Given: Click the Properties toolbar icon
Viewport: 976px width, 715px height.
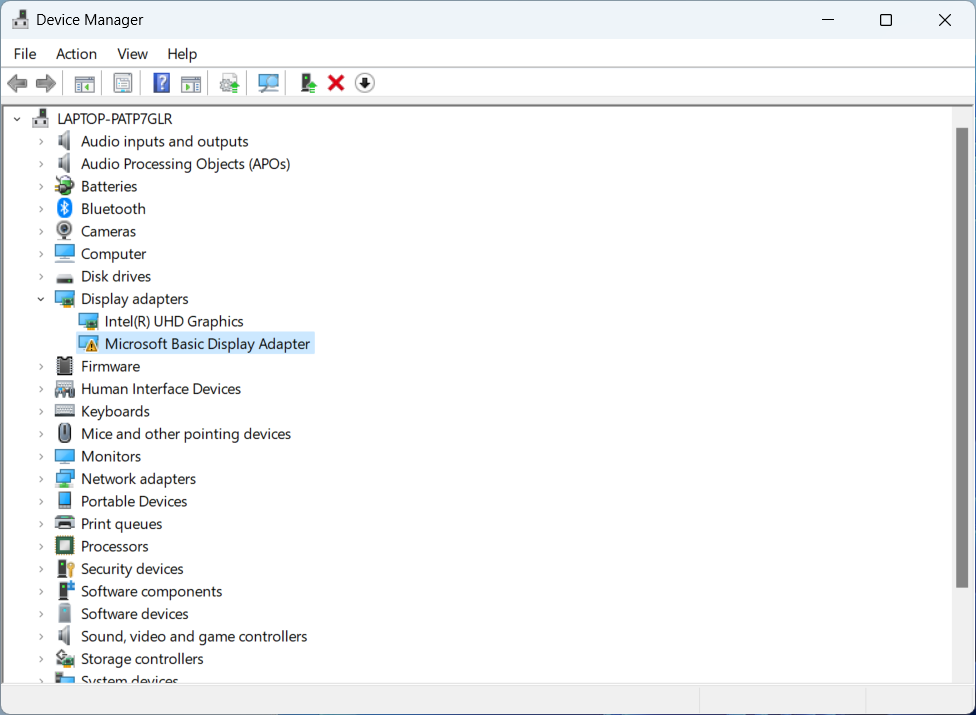Looking at the screenshot, I should (x=123, y=83).
